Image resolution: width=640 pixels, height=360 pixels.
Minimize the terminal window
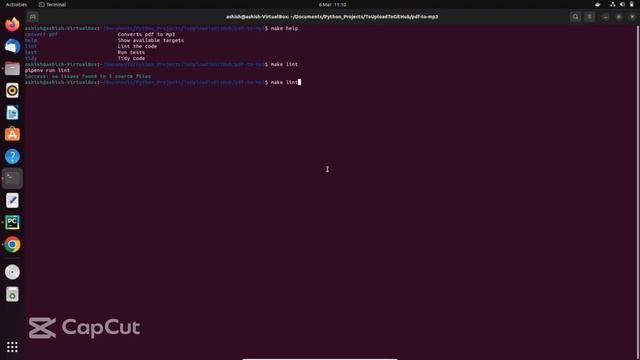coord(605,17)
